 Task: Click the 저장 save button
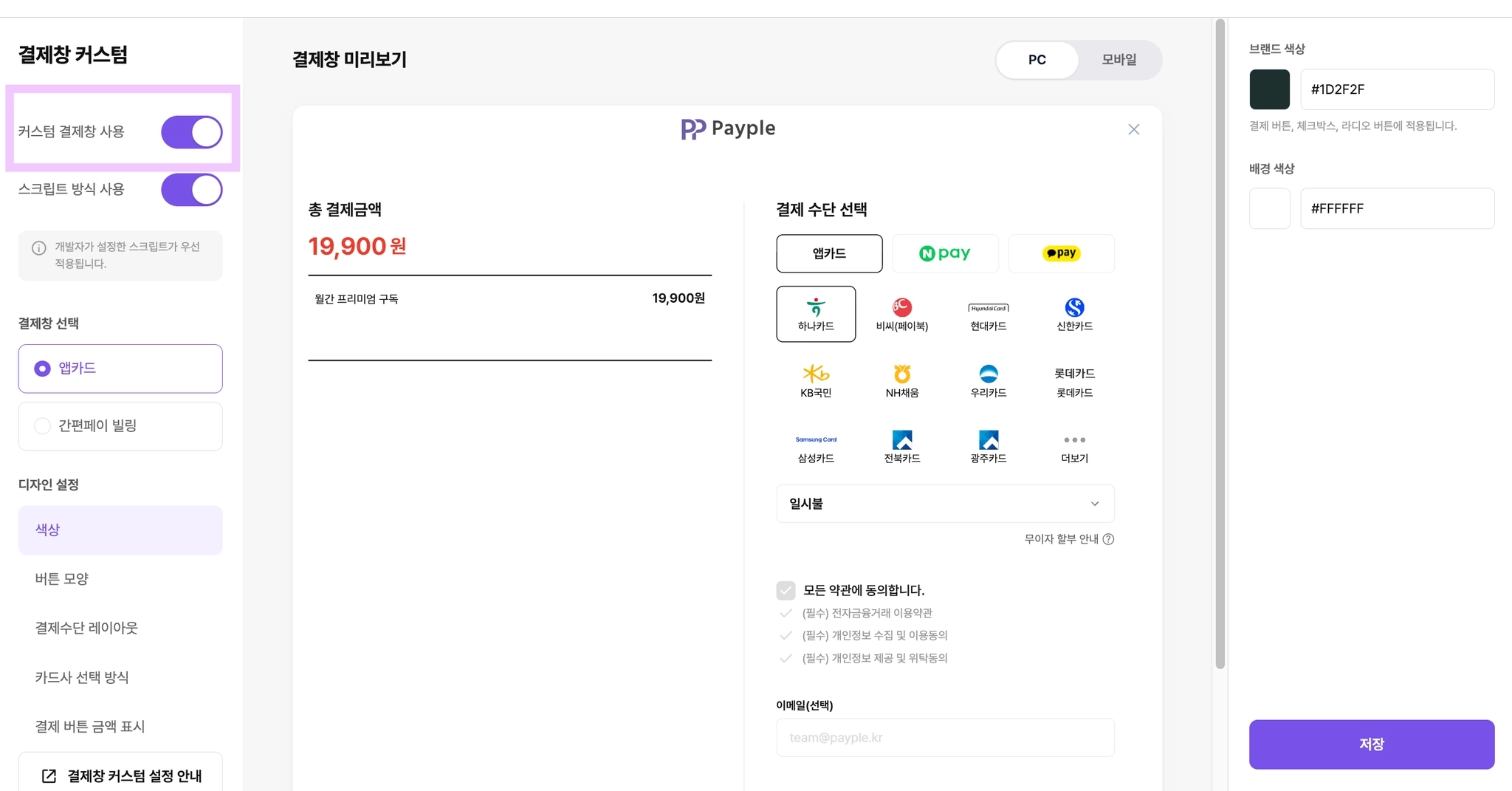tap(1372, 744)
